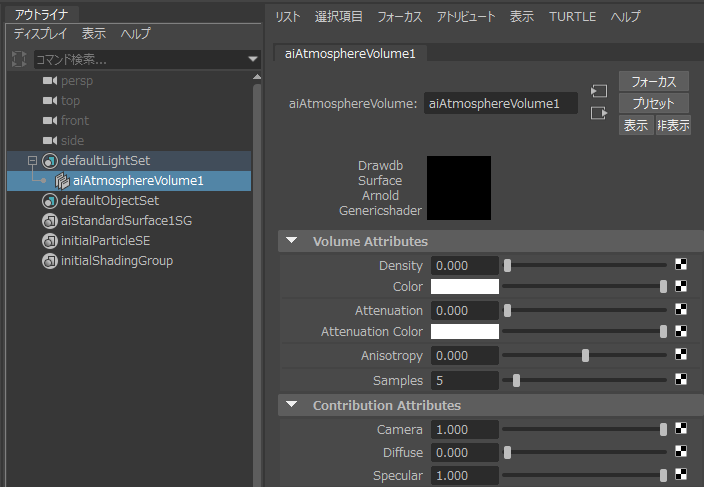
Task: Click the Camera slider handle
Action: tap(663, 430)
